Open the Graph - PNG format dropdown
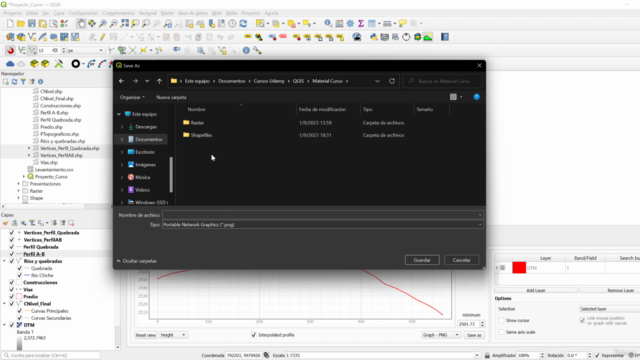 pos(441,335)
